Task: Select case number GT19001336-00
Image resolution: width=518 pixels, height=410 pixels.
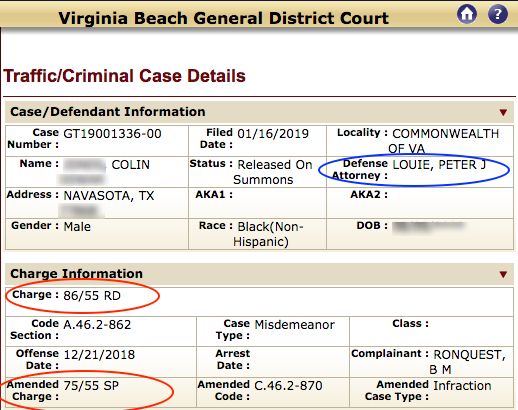Action: click(112, 134)
